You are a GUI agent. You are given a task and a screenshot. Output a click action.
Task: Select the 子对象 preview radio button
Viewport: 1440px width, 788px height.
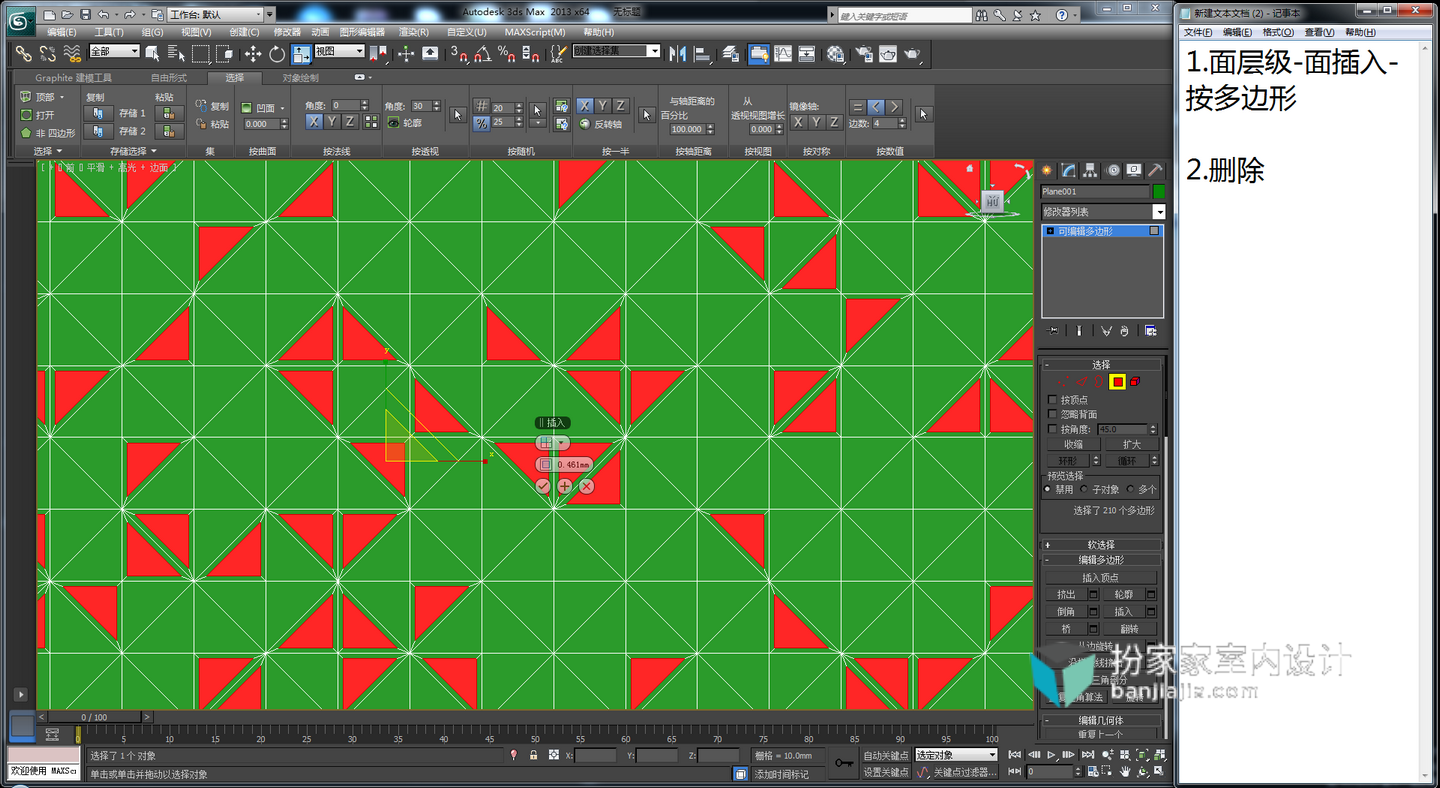click(x=1084, y=490)
